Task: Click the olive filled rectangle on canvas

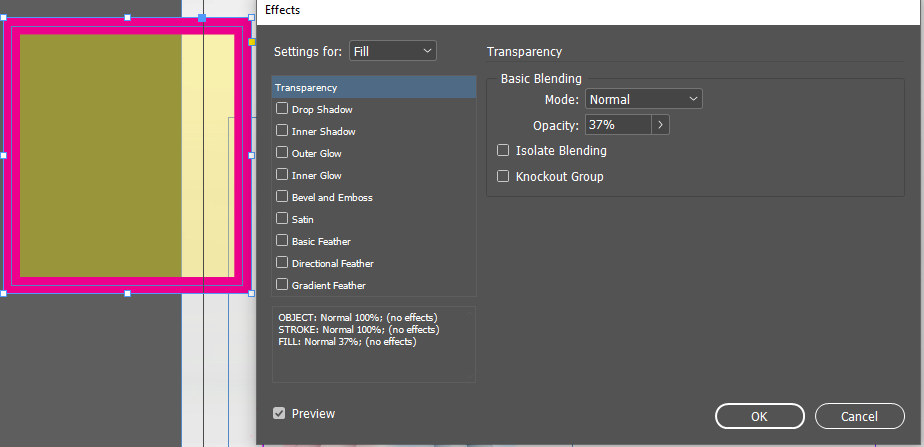Action: pos(100,155)
